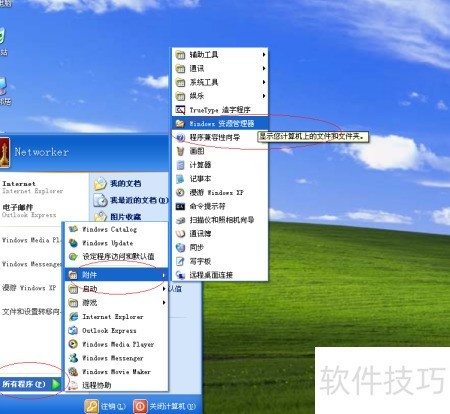Click the Networker user picture

pos(5,153)
